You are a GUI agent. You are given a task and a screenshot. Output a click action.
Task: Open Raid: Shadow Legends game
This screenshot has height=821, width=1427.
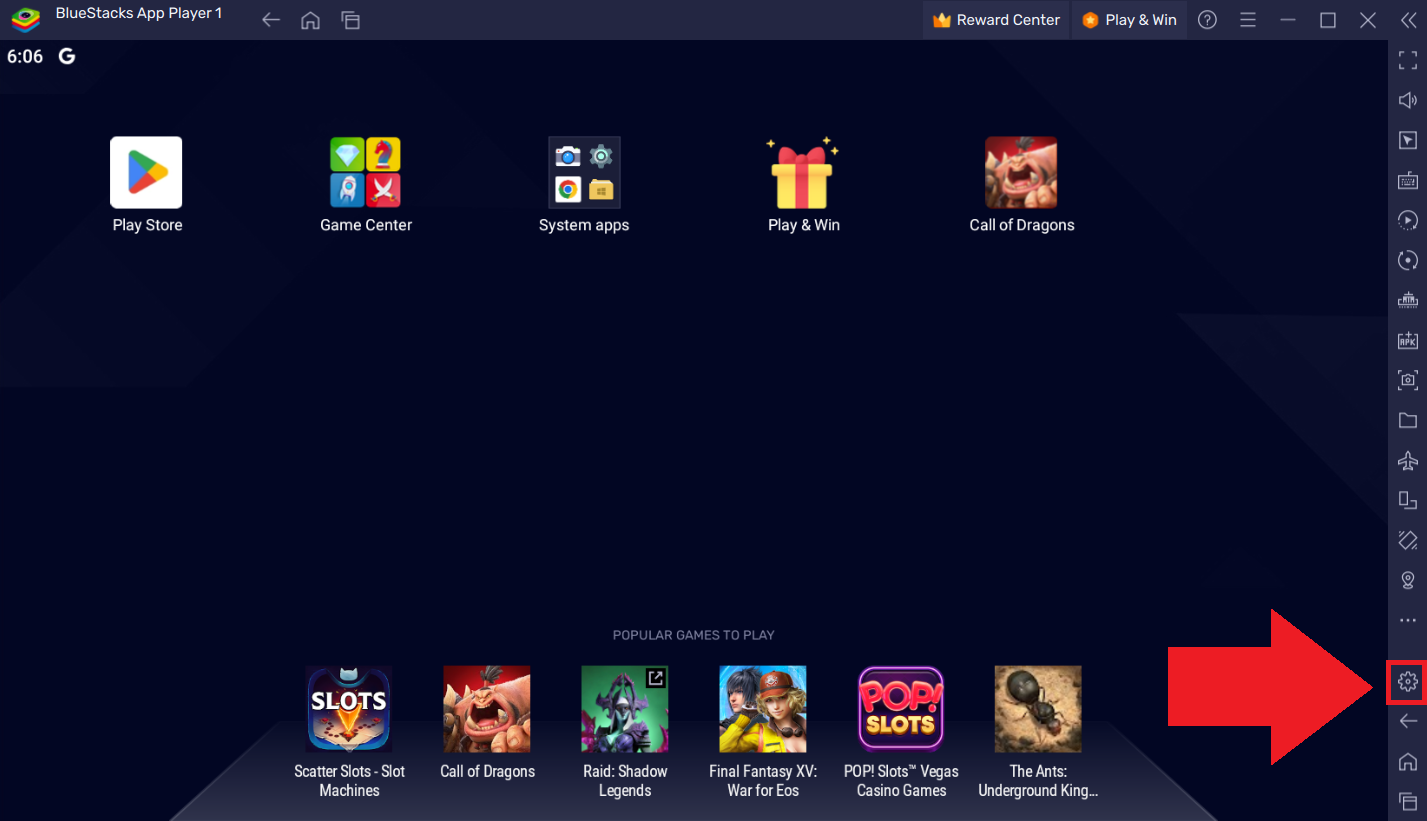point(625,709)
